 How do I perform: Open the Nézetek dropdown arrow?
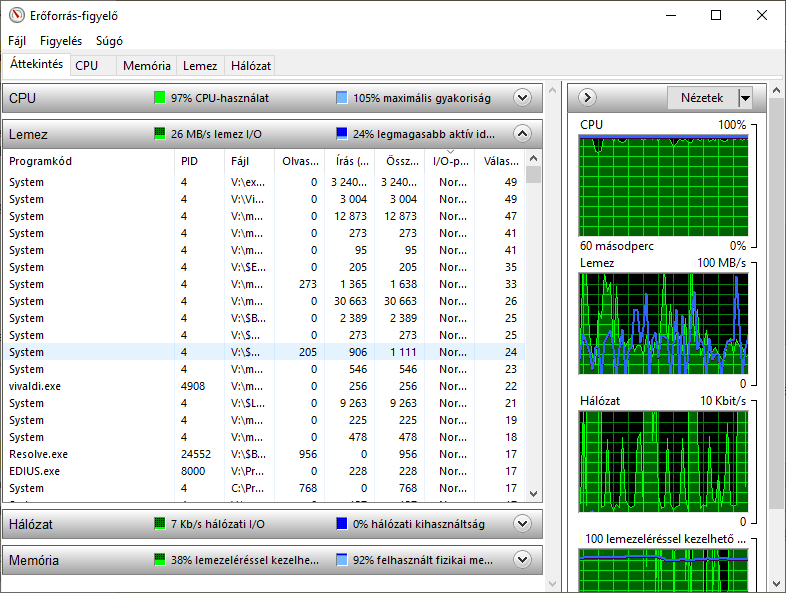pos(745,98)
